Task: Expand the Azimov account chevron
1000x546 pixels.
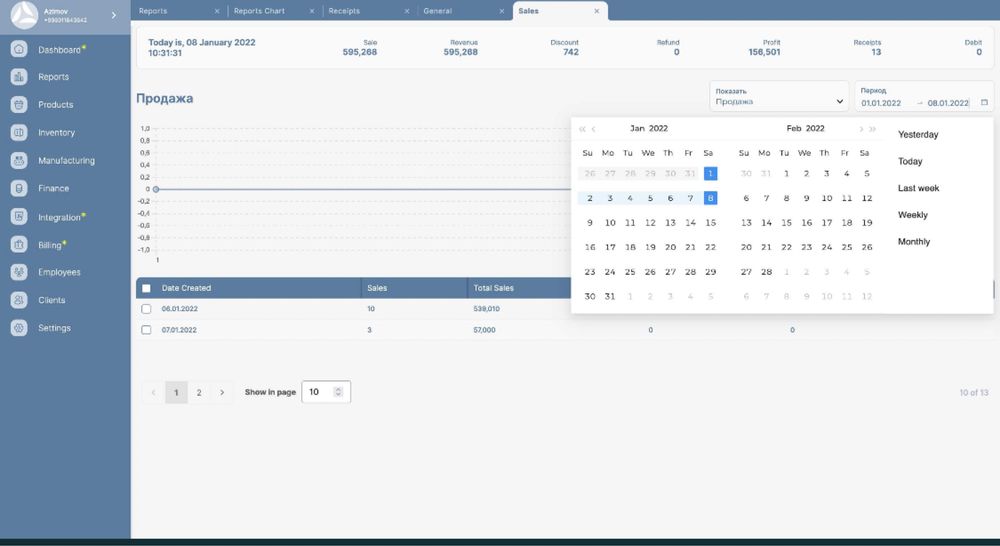Action: click(x=114, y=15)
